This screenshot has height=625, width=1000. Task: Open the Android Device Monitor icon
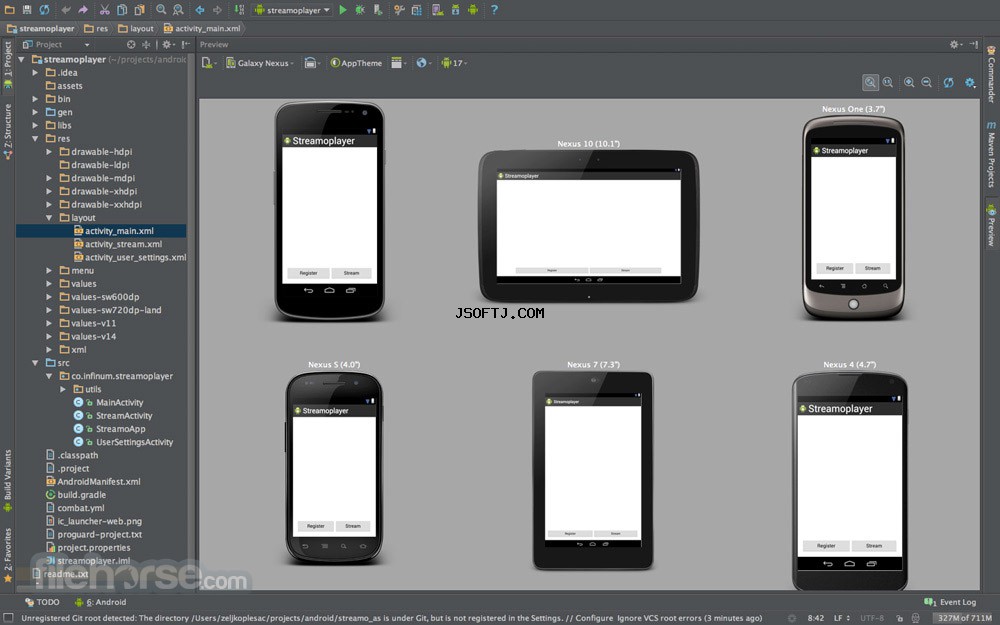click(473, 10)
